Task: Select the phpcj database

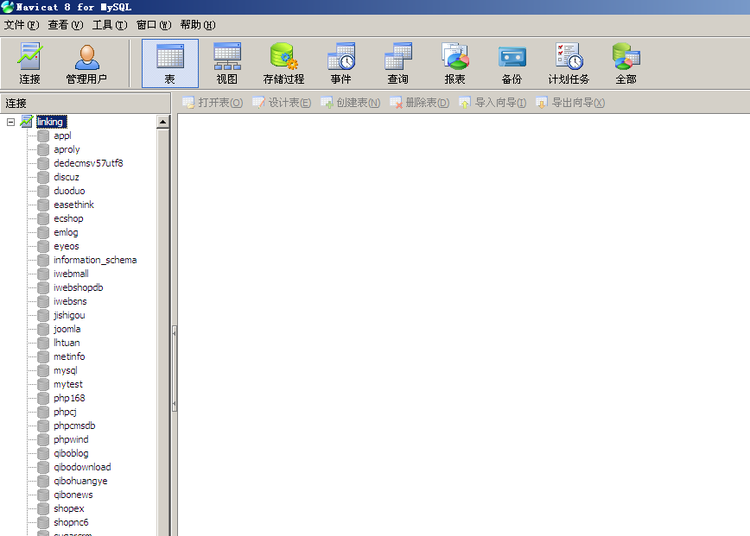Action: pyautogui.click(x=65, y=412)
